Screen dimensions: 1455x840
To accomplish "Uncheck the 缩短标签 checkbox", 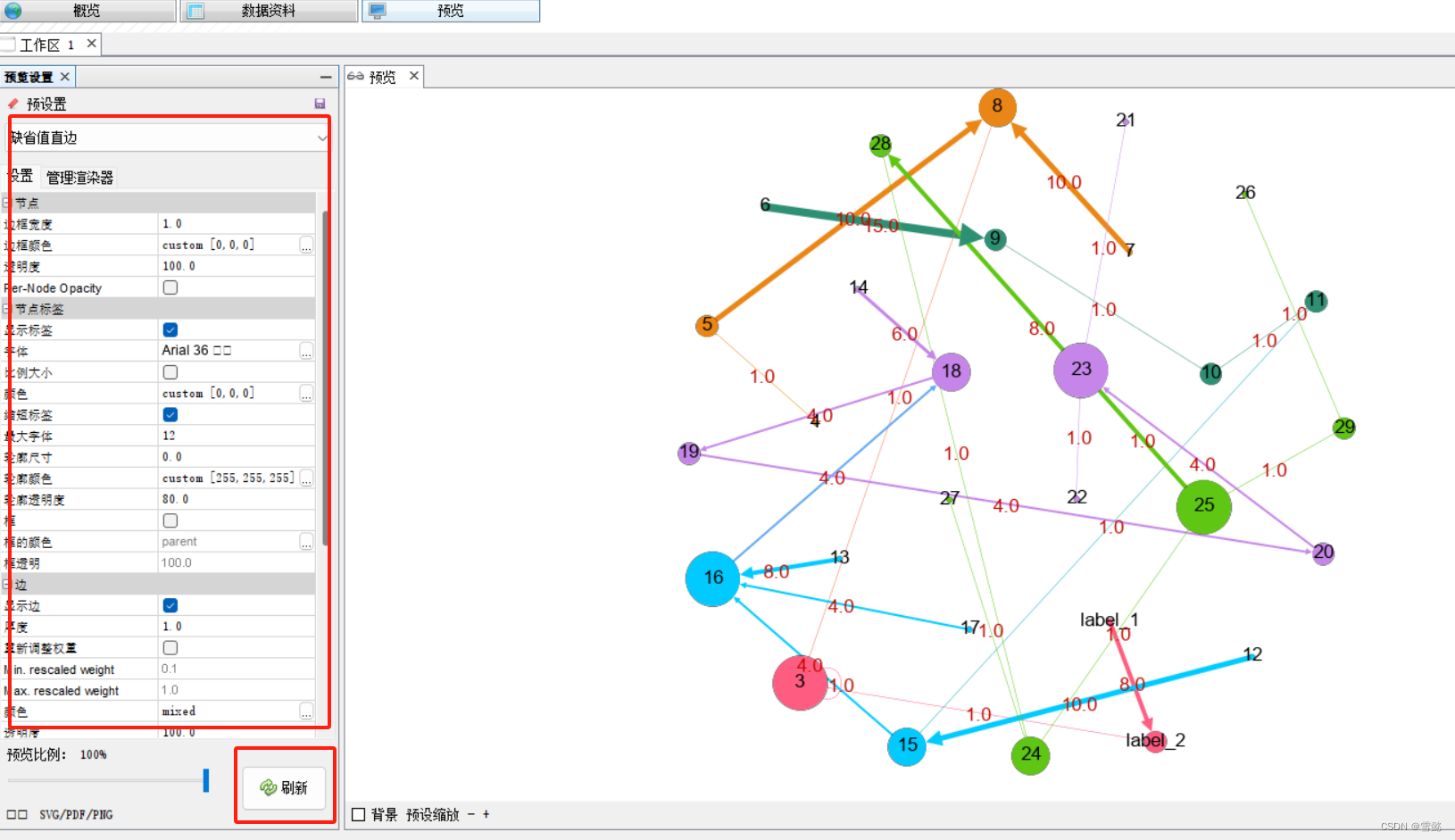I will coord(170,414).
